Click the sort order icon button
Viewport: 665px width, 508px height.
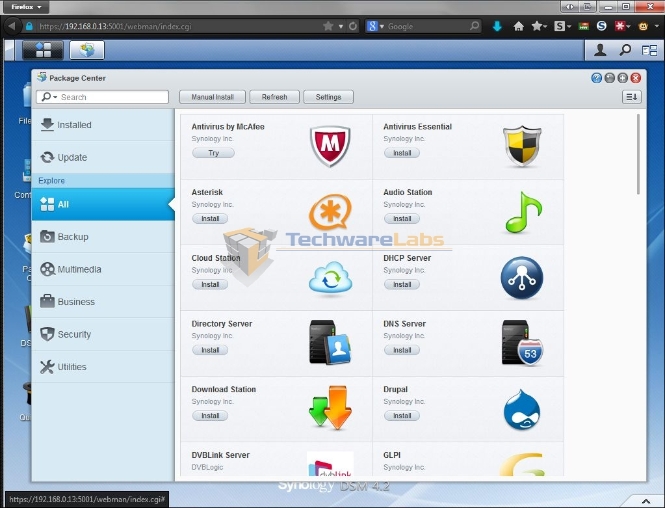click(631, 97)
